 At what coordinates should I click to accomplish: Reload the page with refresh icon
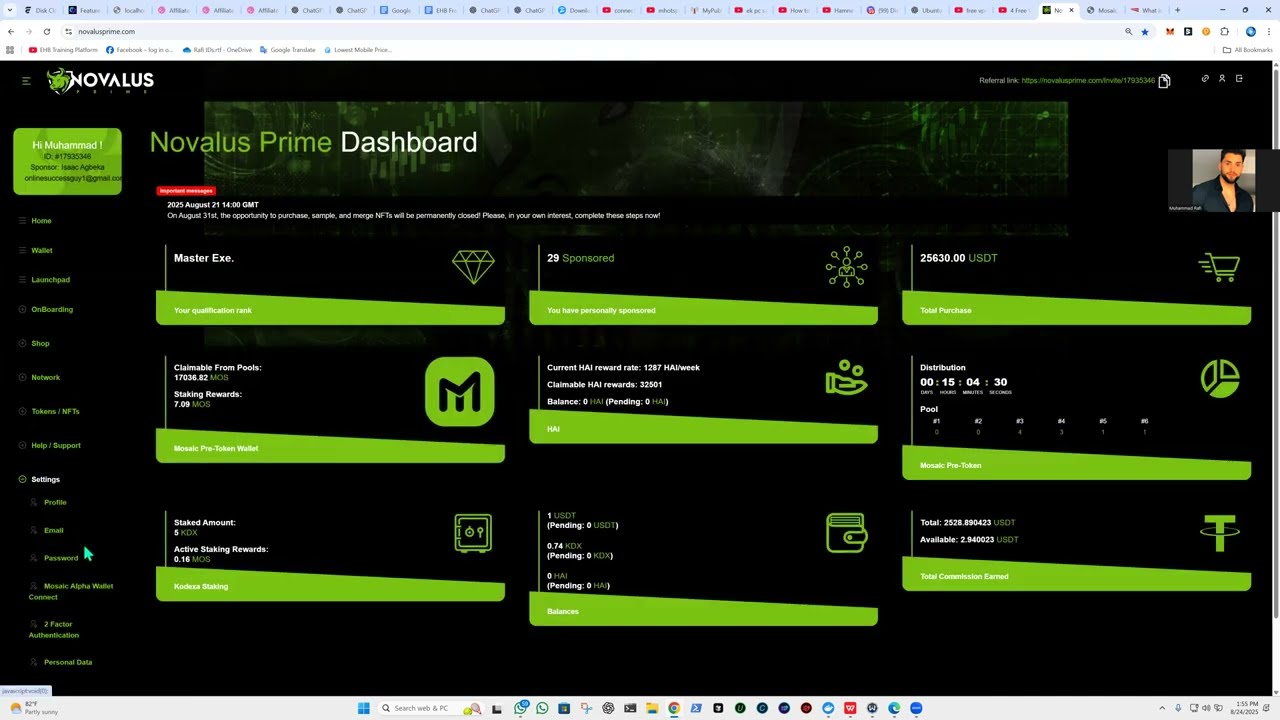pyautogui.click(x=47, y=31)
